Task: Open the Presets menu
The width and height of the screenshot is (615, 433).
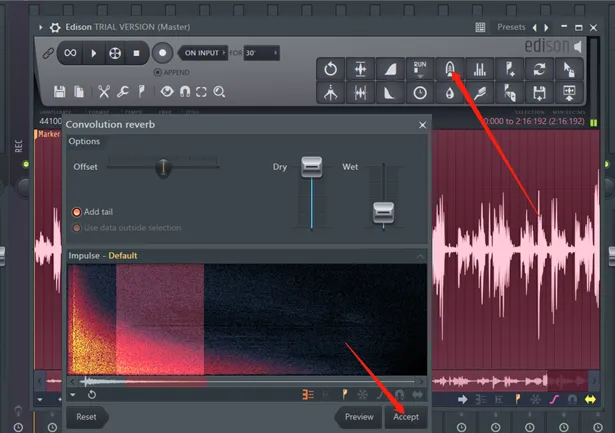Action: point(511,27)
